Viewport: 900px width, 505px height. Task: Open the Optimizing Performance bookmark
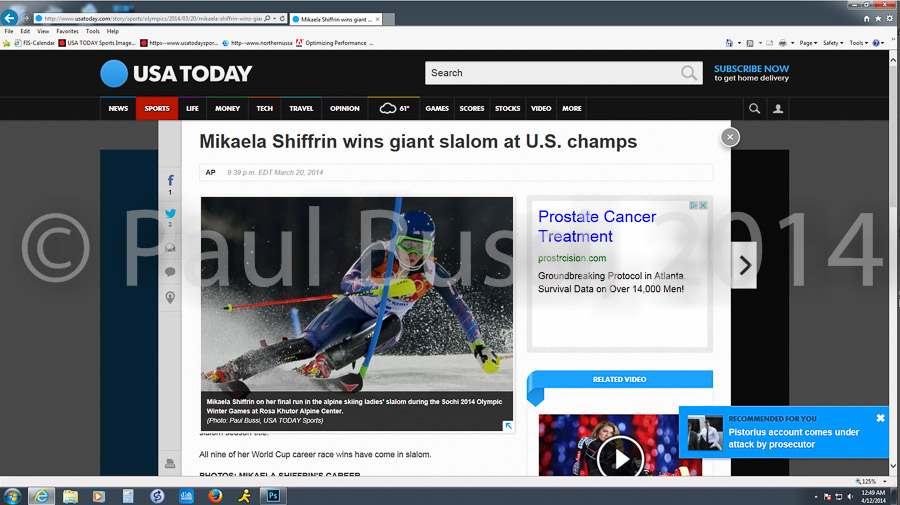[x=335, y=43]
